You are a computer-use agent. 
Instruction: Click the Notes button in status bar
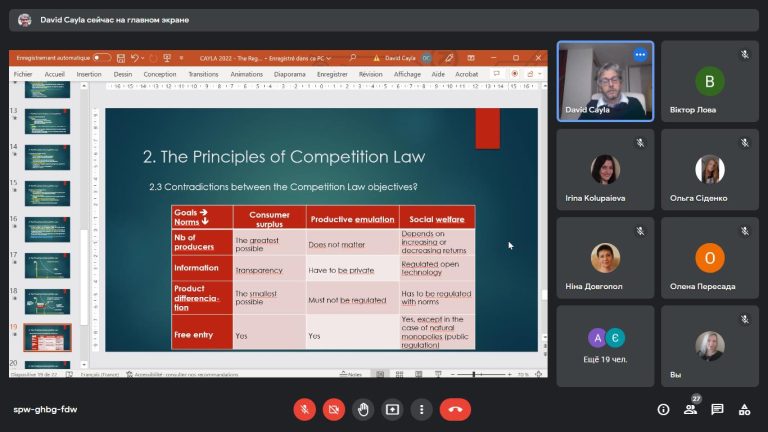coord(351,374)
